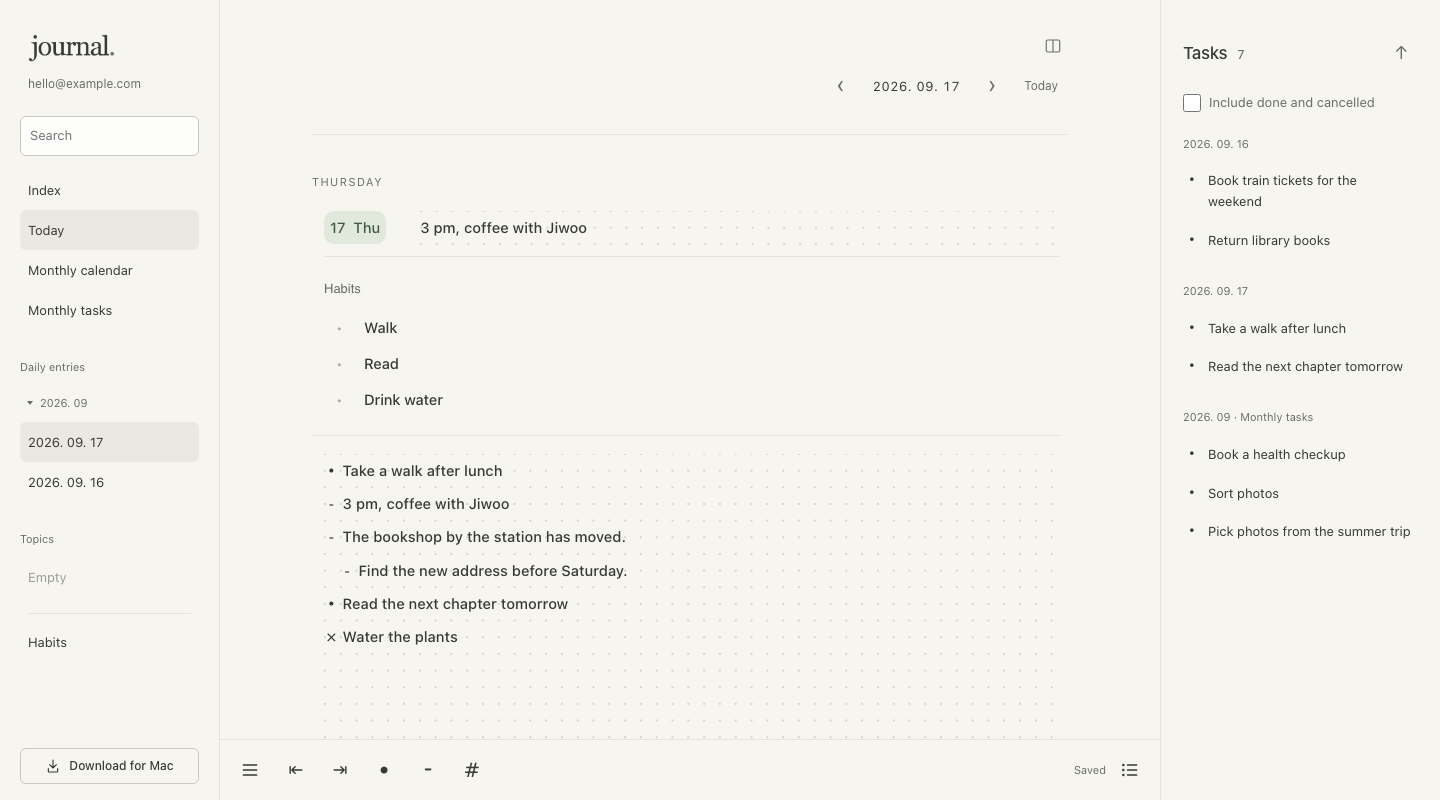This screenshot has width=1440, height=800.
Task: Open the Habits page in the sidebar
Action: coord(109,642)
